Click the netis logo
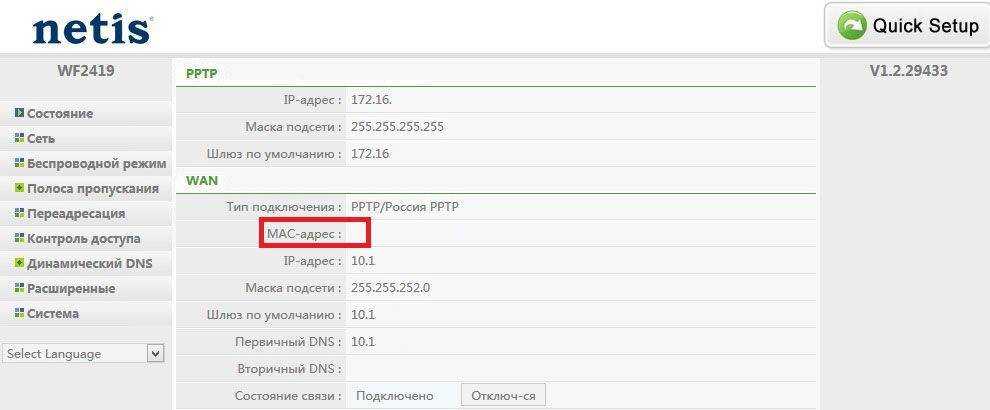 pos(93,30)
